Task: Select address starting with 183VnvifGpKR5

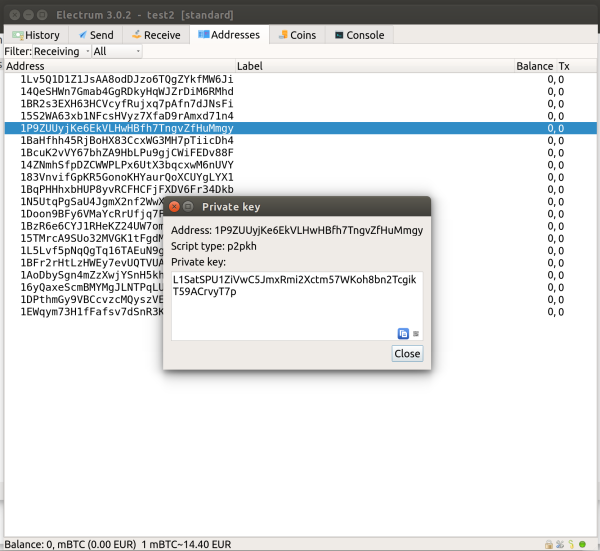Action: [126, 177]
